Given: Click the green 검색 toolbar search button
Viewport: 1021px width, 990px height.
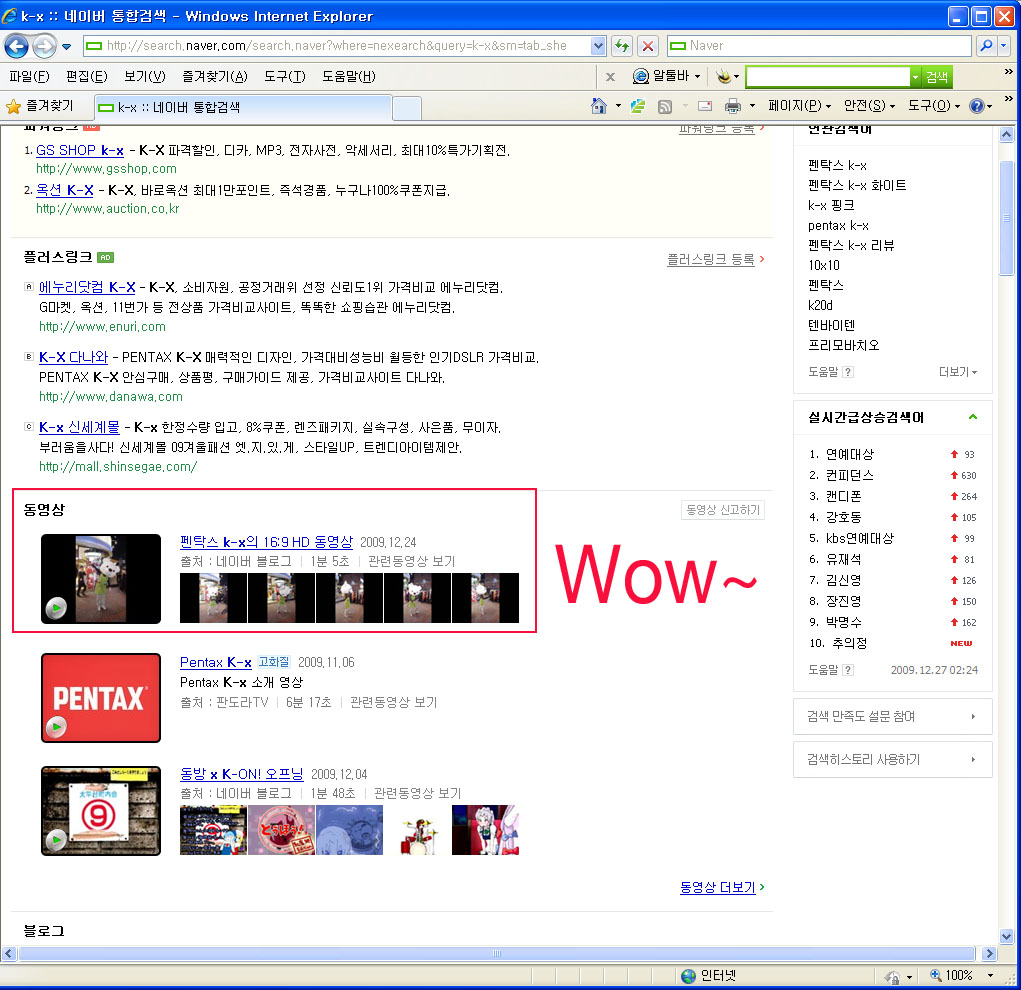Looking at the screenshot, I should tap(936, 77).
